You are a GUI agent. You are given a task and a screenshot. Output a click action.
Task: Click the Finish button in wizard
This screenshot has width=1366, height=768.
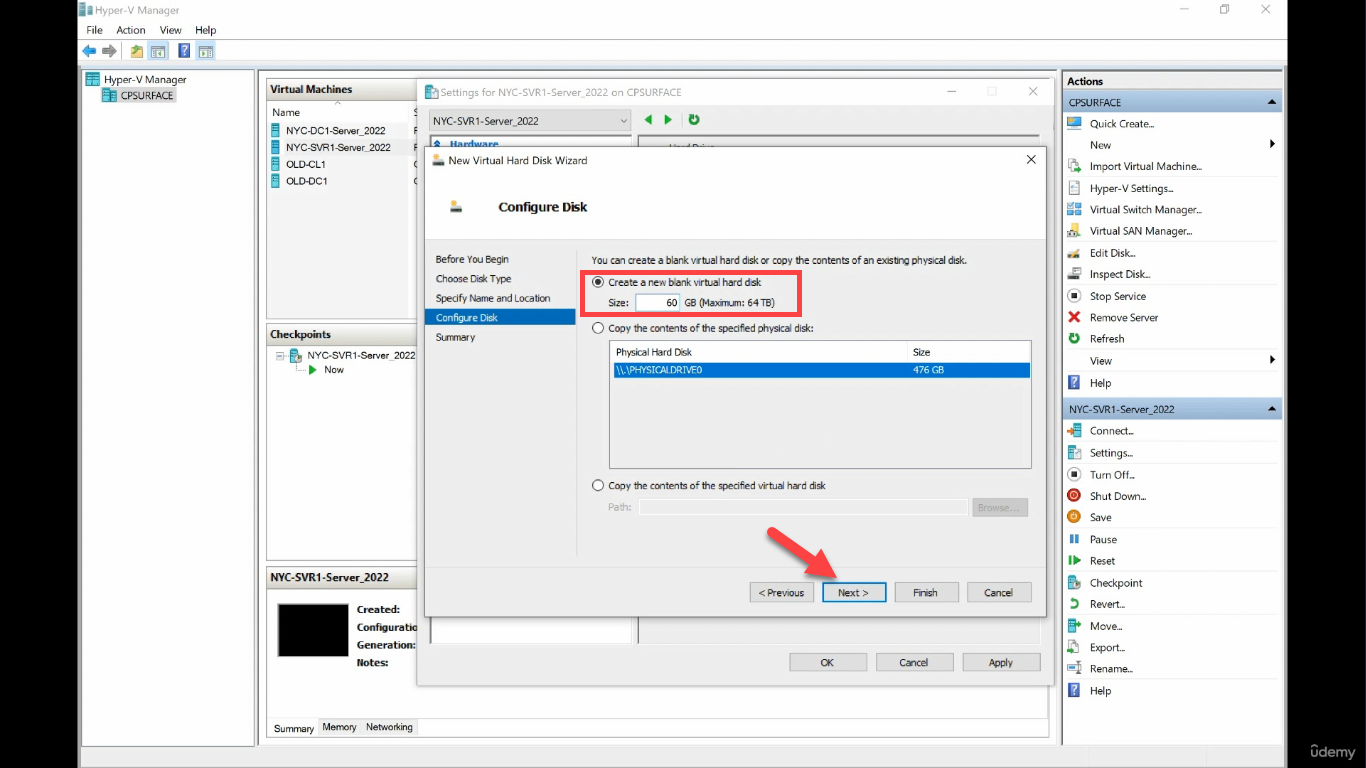coord(926,593)
